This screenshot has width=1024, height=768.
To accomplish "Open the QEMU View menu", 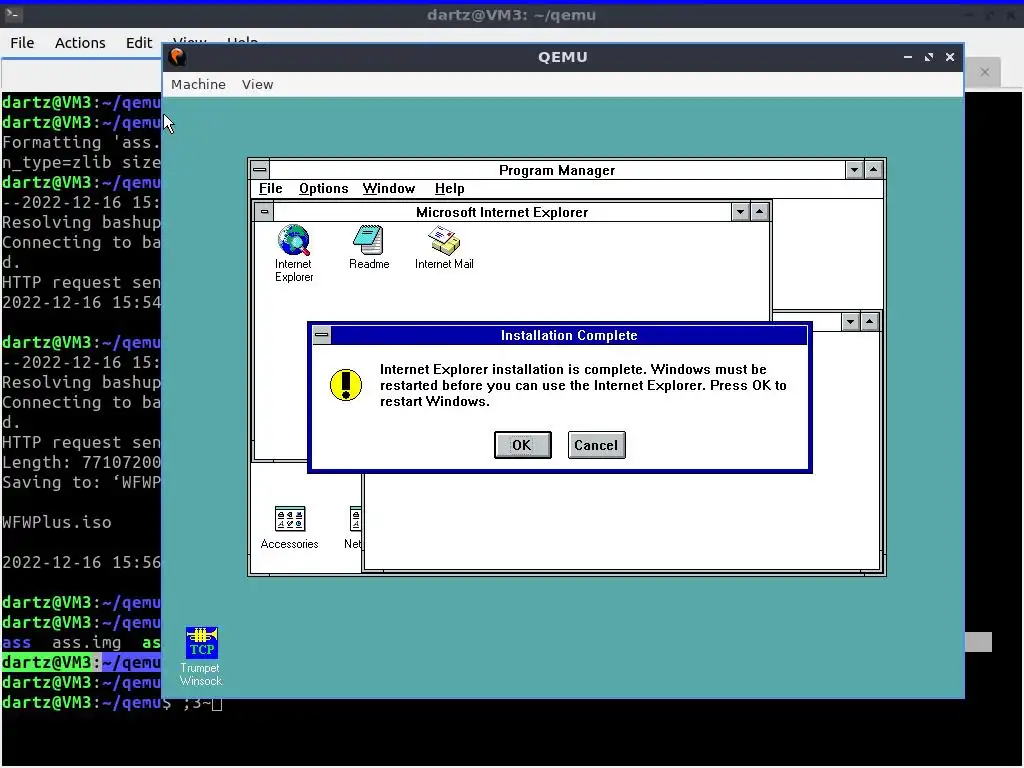I will (257, 84).
